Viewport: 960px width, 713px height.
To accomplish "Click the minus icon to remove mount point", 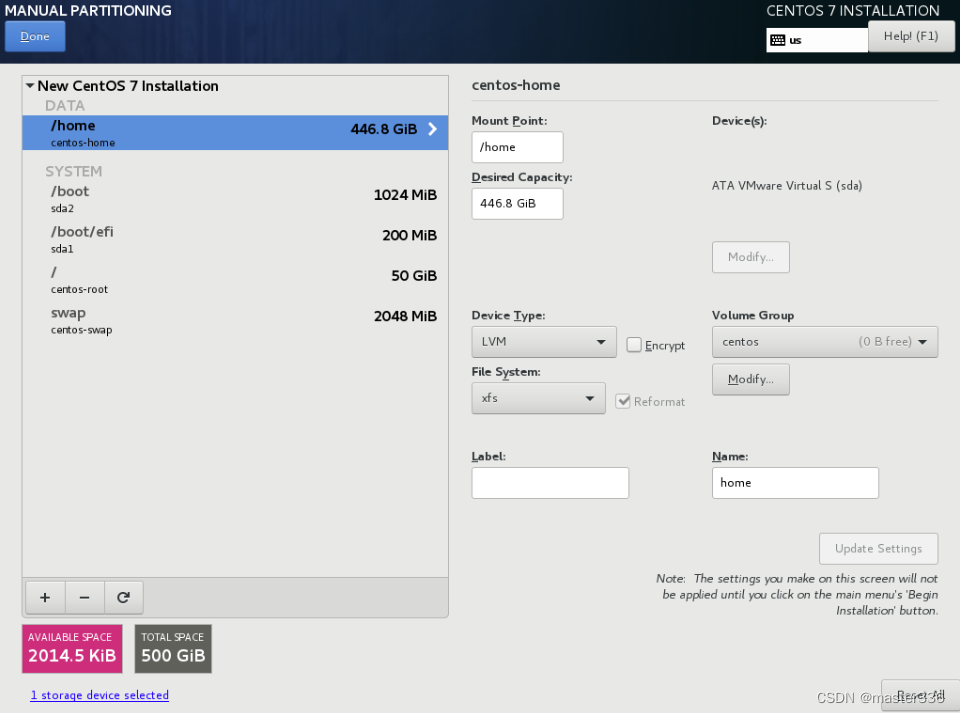I will 84,597.
